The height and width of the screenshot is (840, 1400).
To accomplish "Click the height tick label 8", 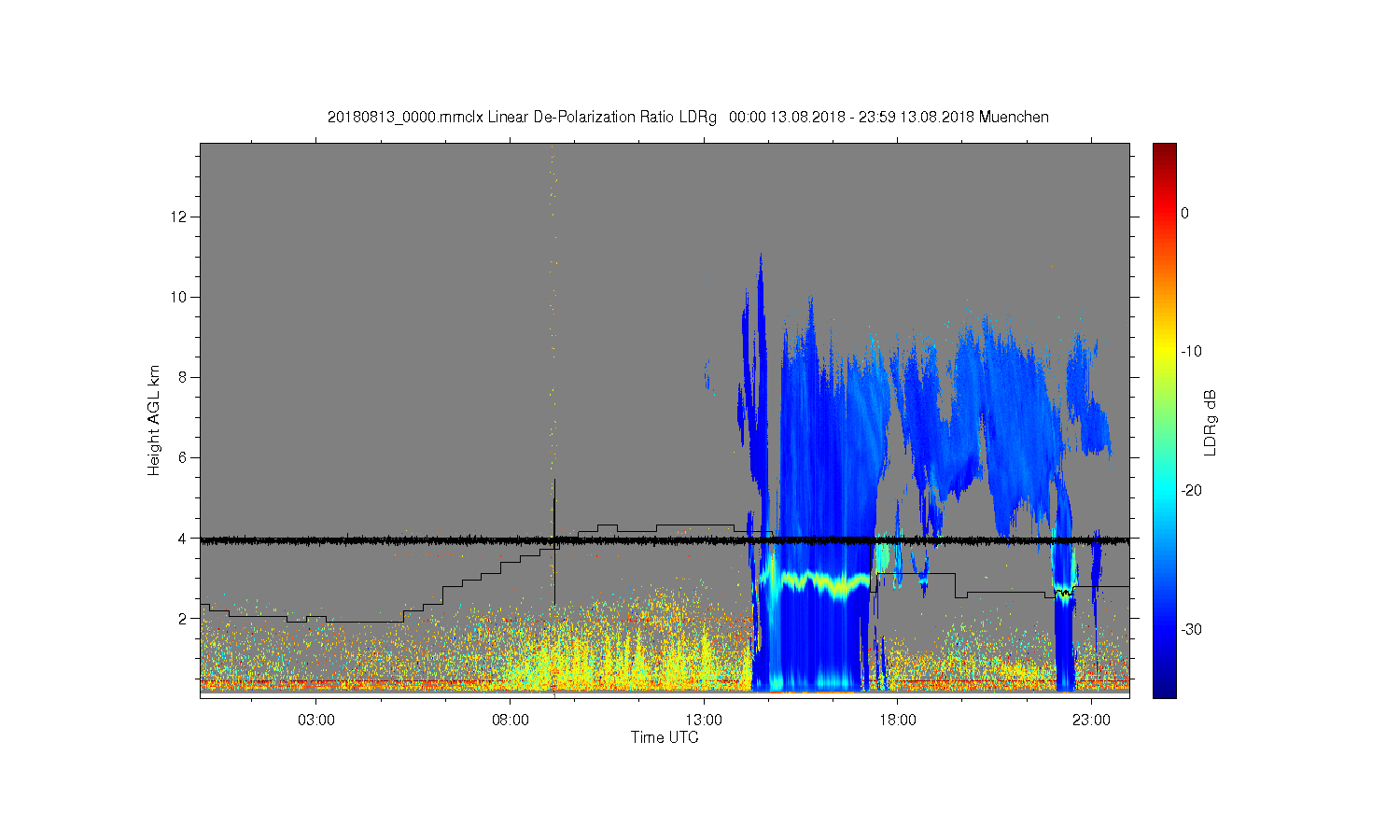I will click(x=183, y=377).
